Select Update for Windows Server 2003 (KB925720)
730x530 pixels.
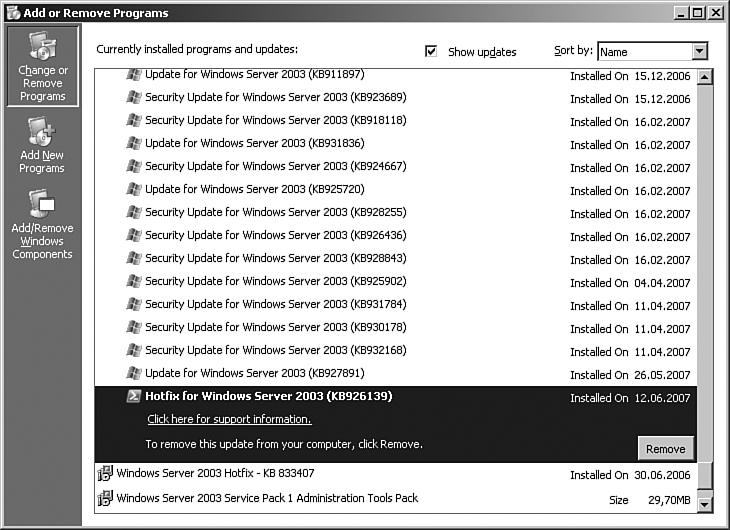(x=396, y=190)
